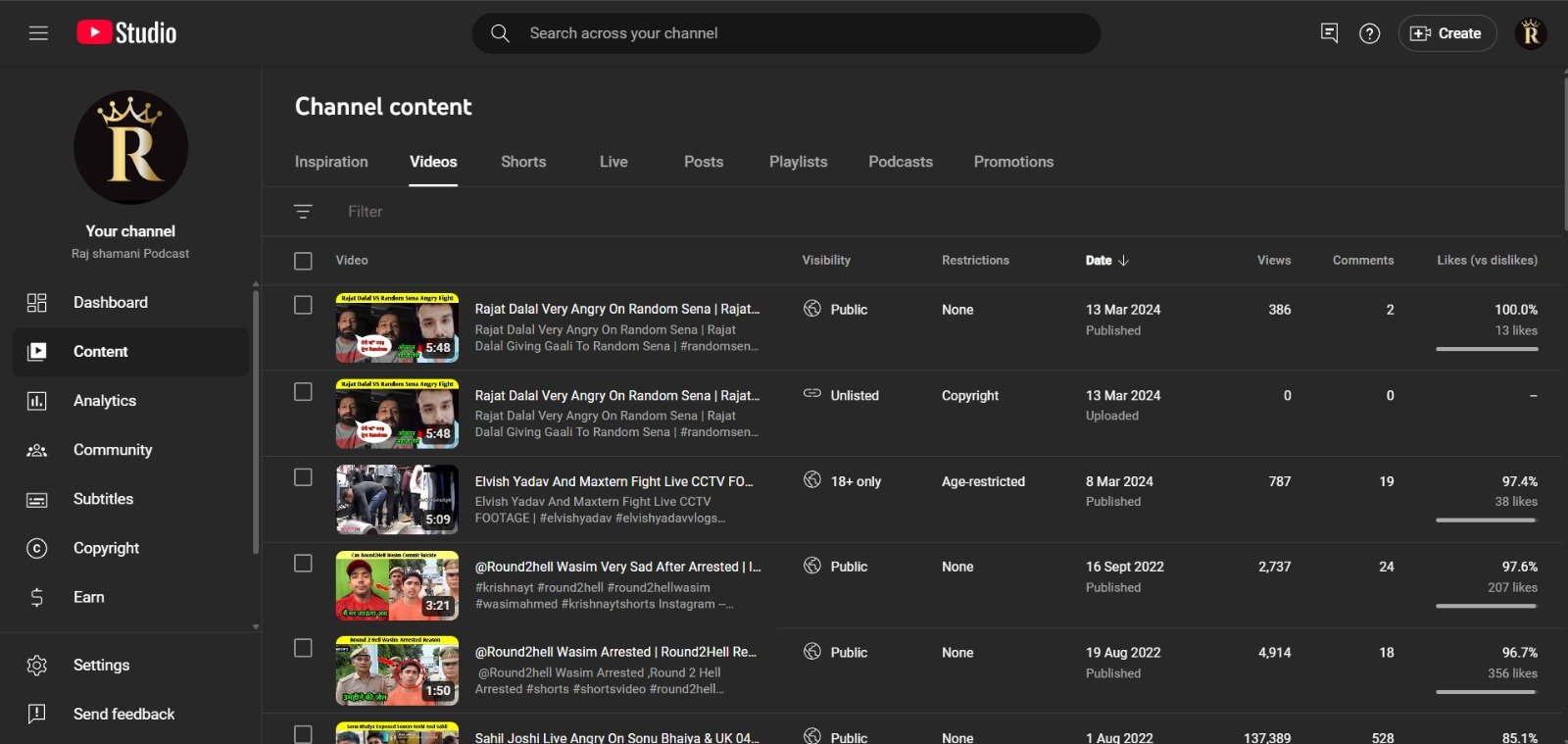The width and height of the screenshot is (1568, 744).
Task: Click the Filter input field
Action: coord(365,212)
